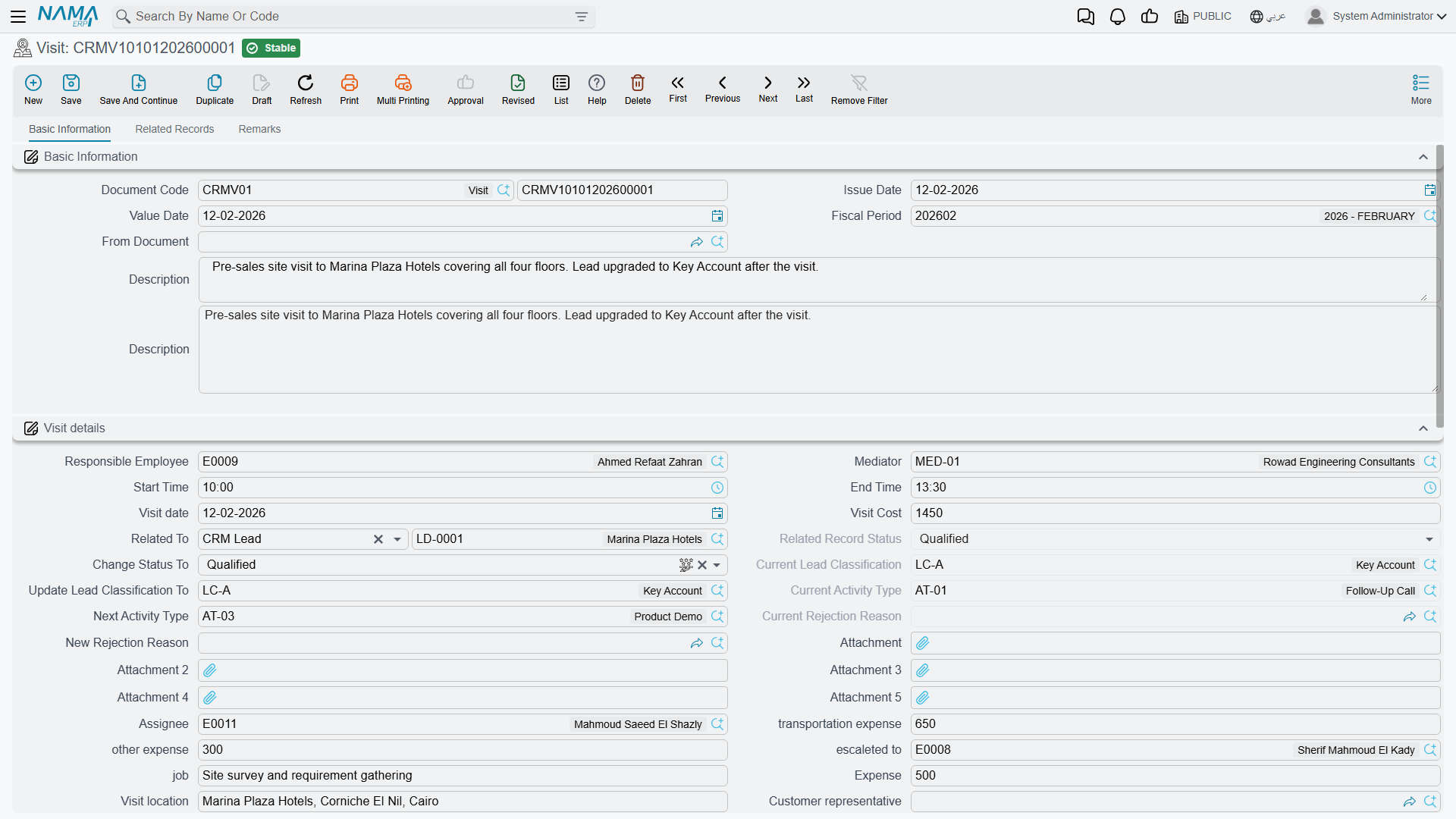Screen dimensions: 1456x819
Task: Open the Approval action
Action: (x=466, y=89)
